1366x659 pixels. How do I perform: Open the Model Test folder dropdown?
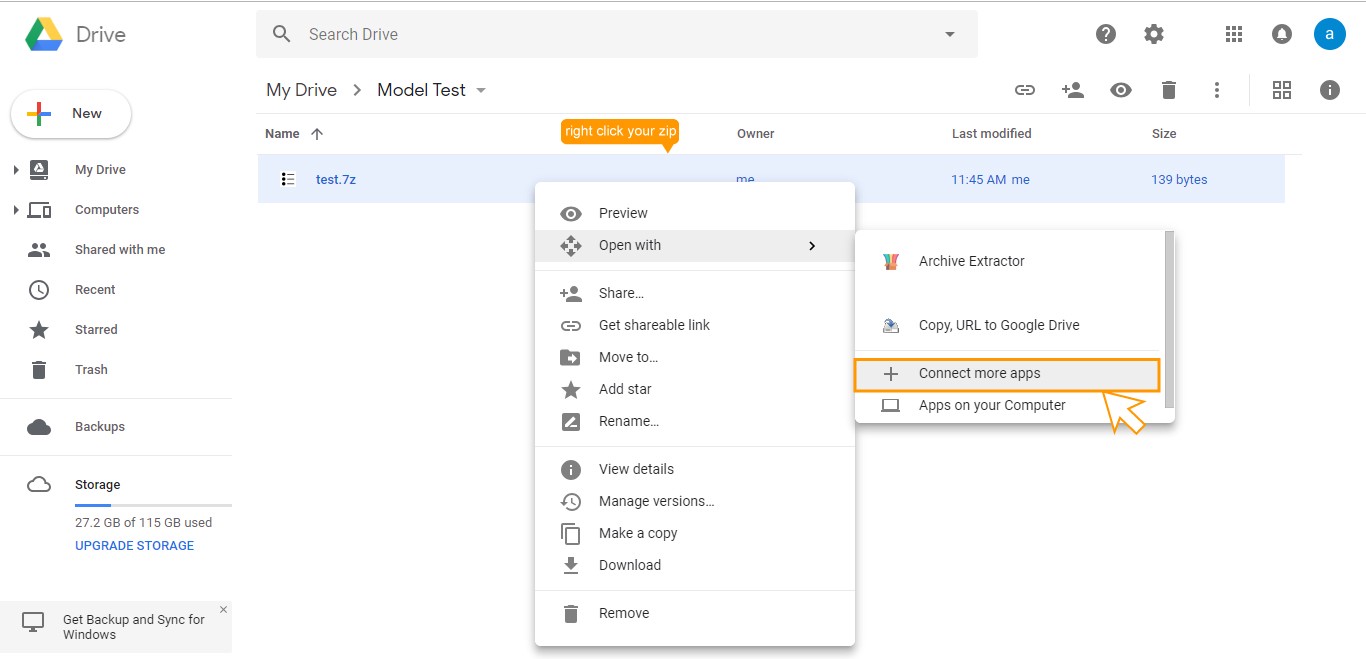point(481,90)
